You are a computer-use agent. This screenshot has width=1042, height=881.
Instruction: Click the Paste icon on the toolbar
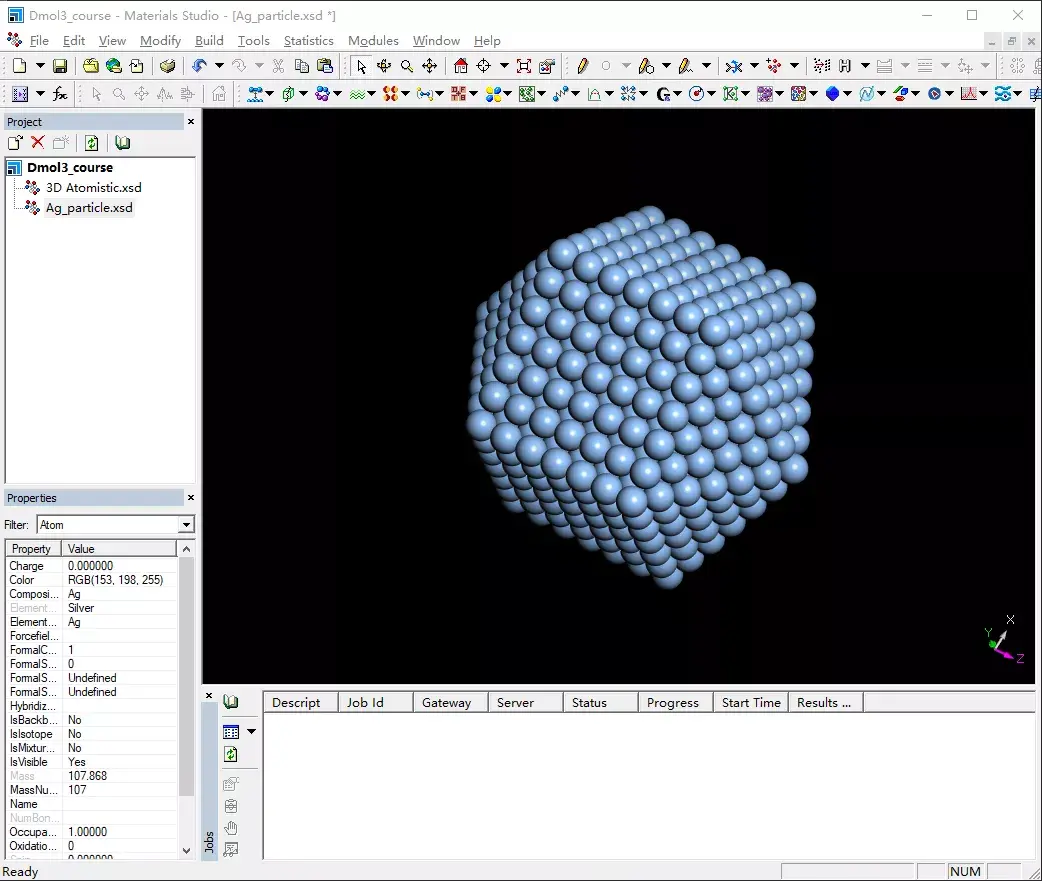[324, 66]
